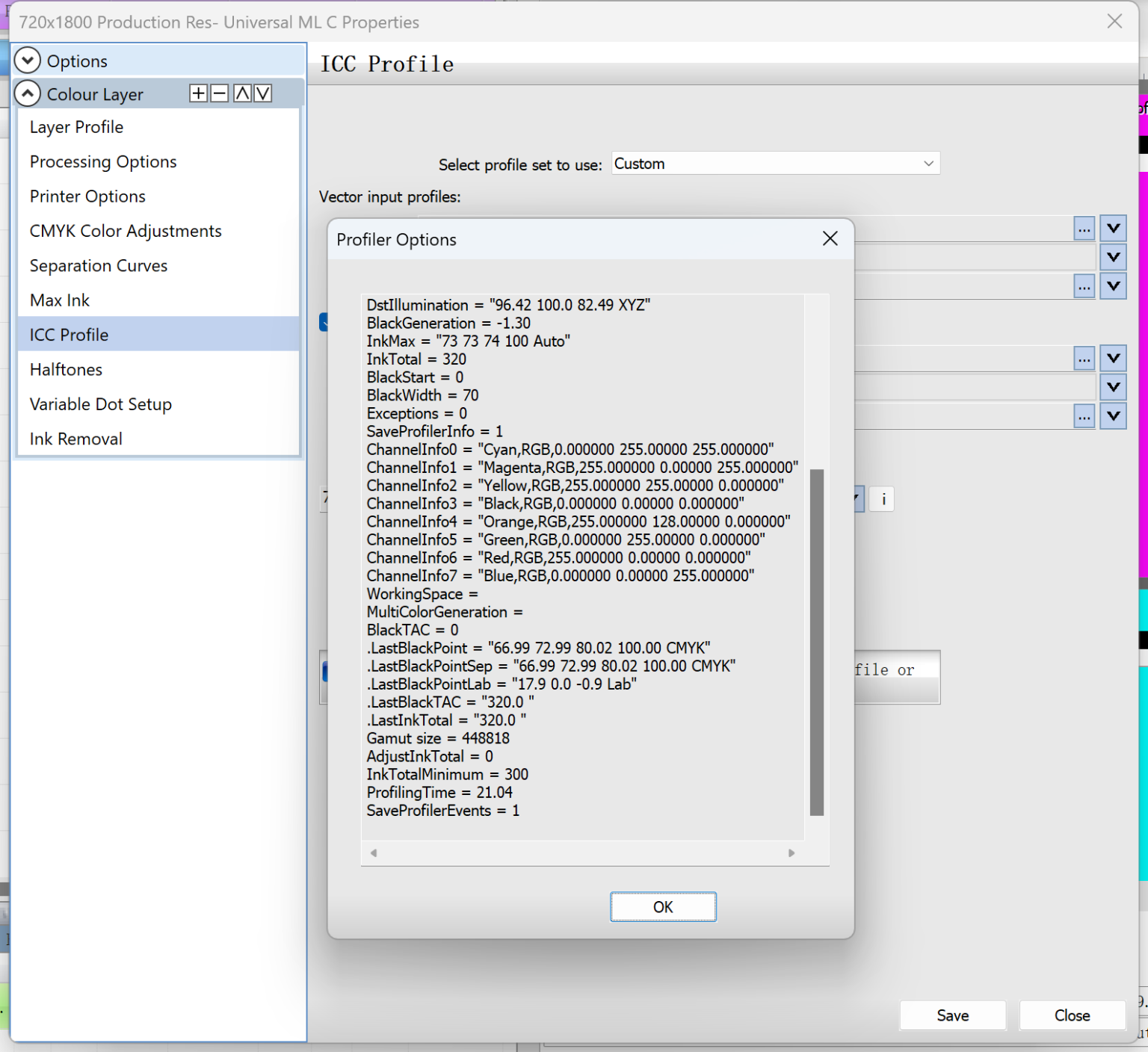Close the Profiler Options dialog with X
Image resolution: width=1148 pixels, height=1052 pixels.
pyautogui.click(x=830, y=239)
